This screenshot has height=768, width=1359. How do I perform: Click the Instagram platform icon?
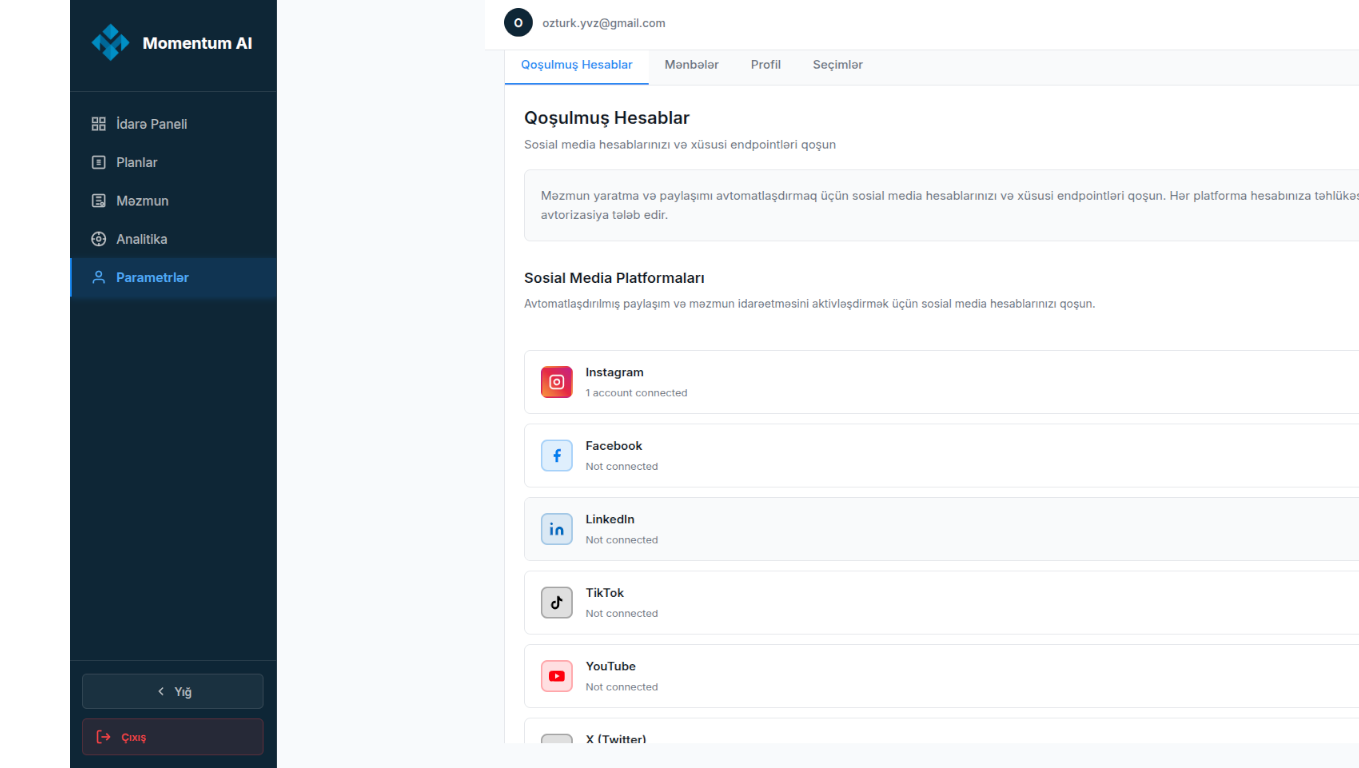point(557,382)
